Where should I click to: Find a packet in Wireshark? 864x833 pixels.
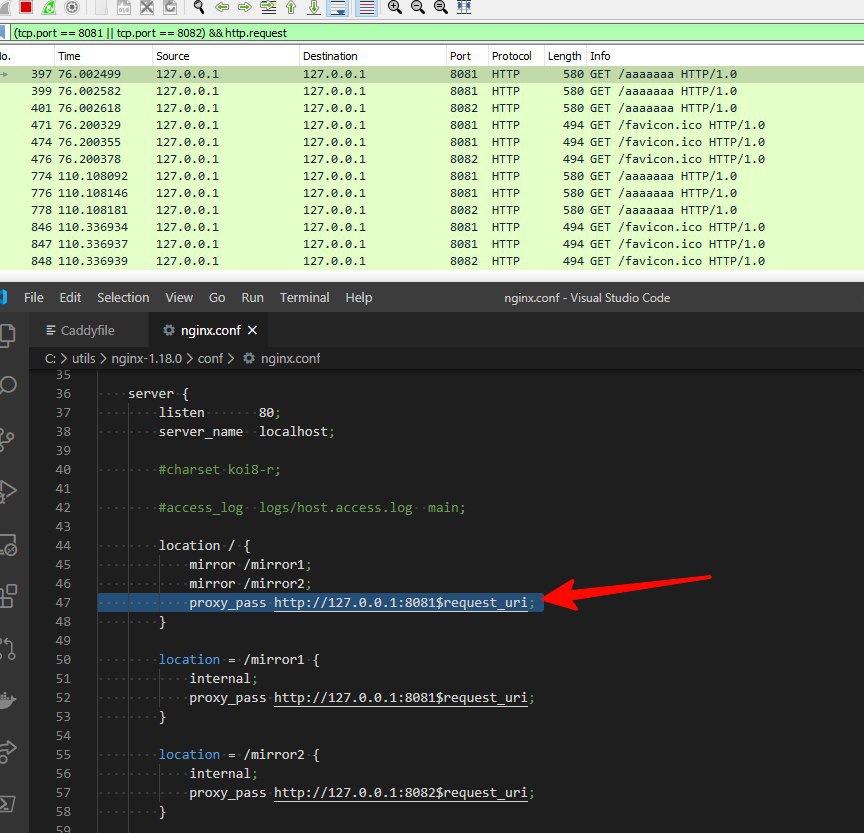coord(199,7)
